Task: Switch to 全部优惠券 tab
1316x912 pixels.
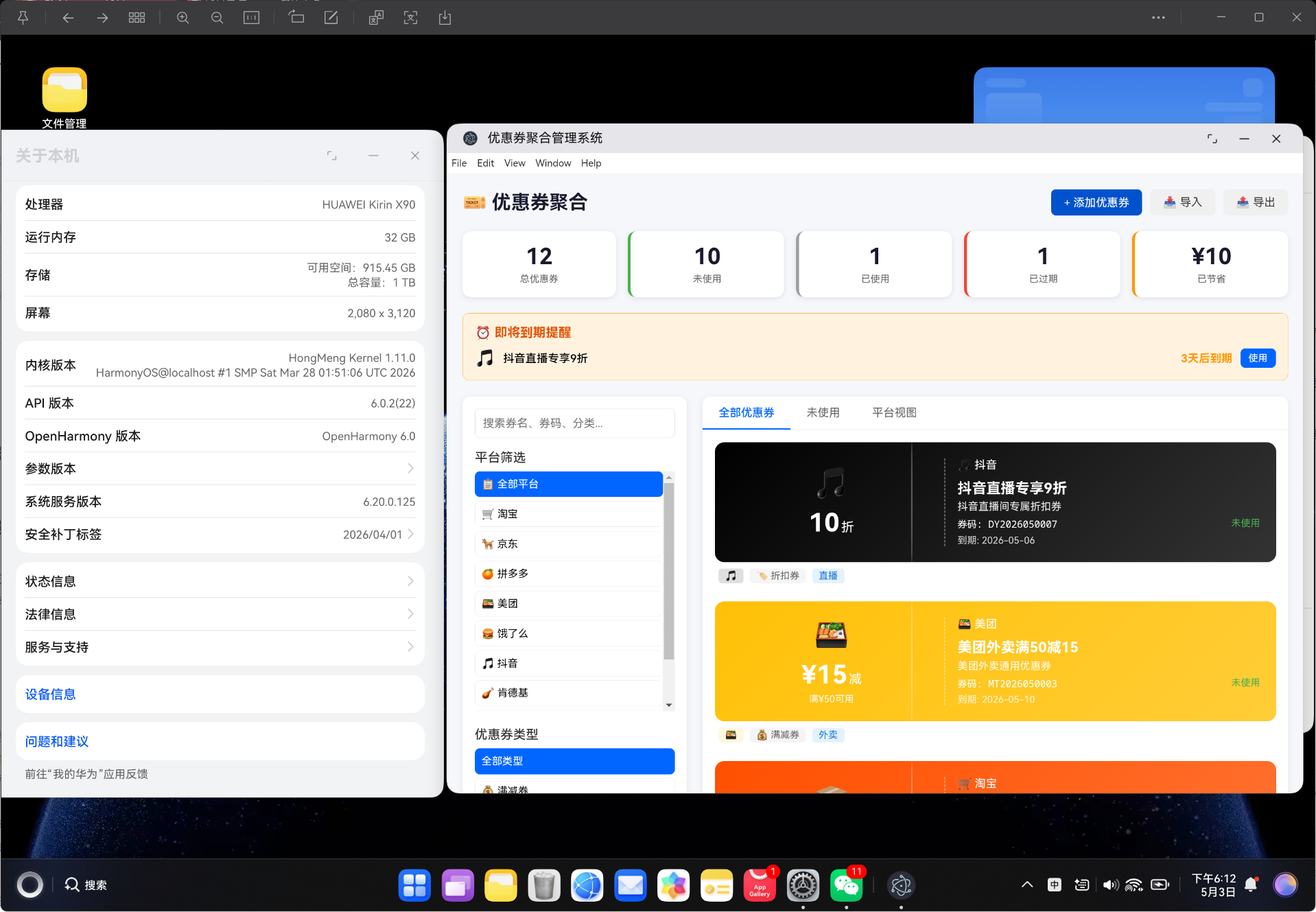Action: coord(747,412)
